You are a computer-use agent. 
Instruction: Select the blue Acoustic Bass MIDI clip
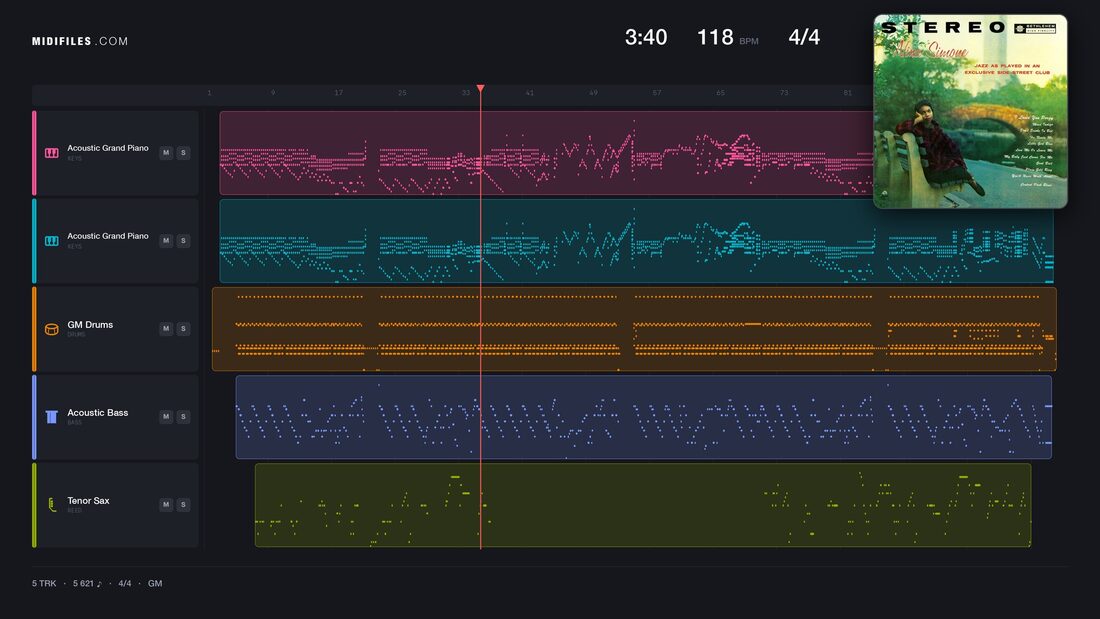pos(644,417)
